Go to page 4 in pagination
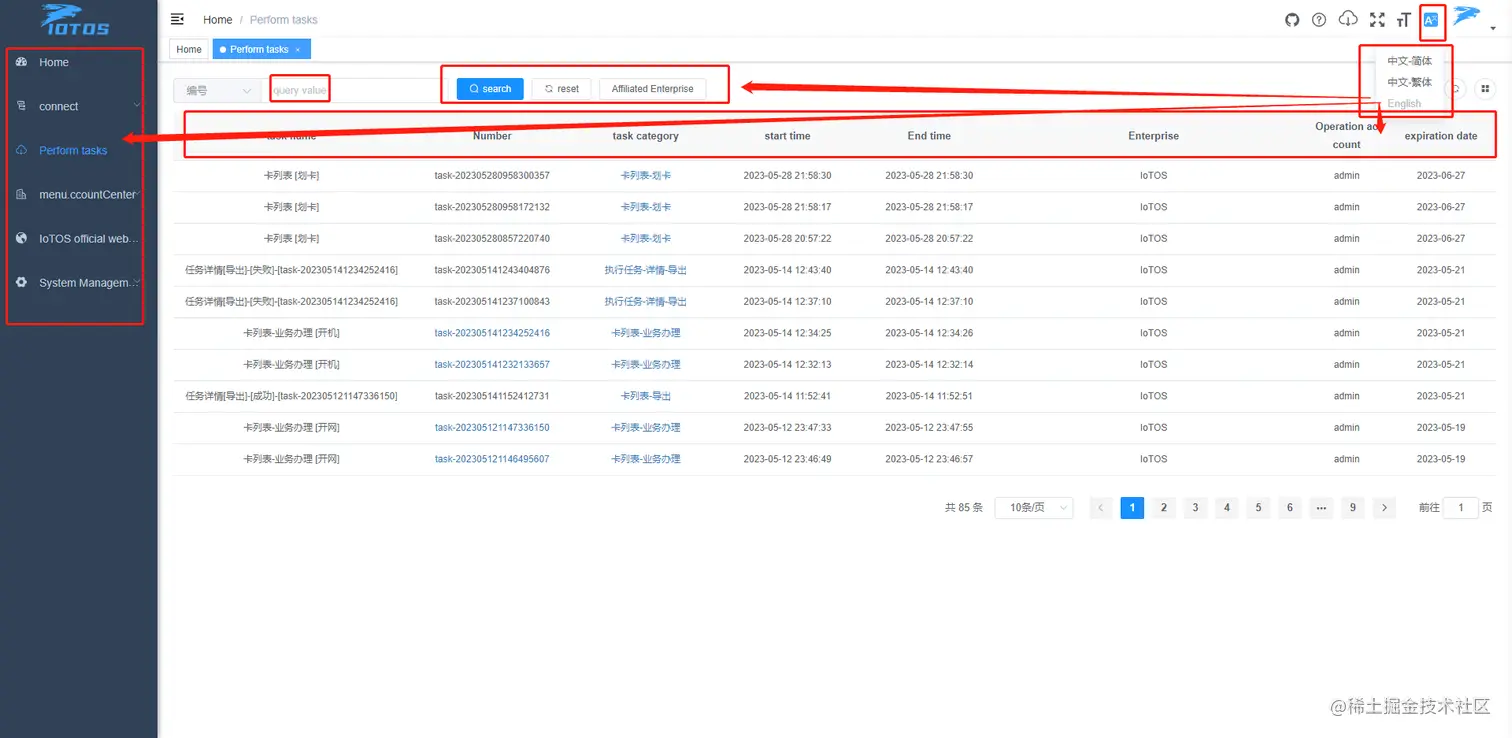This screenshot has width=1512, height=738. pyautogui.click(x=1227, y=508)
